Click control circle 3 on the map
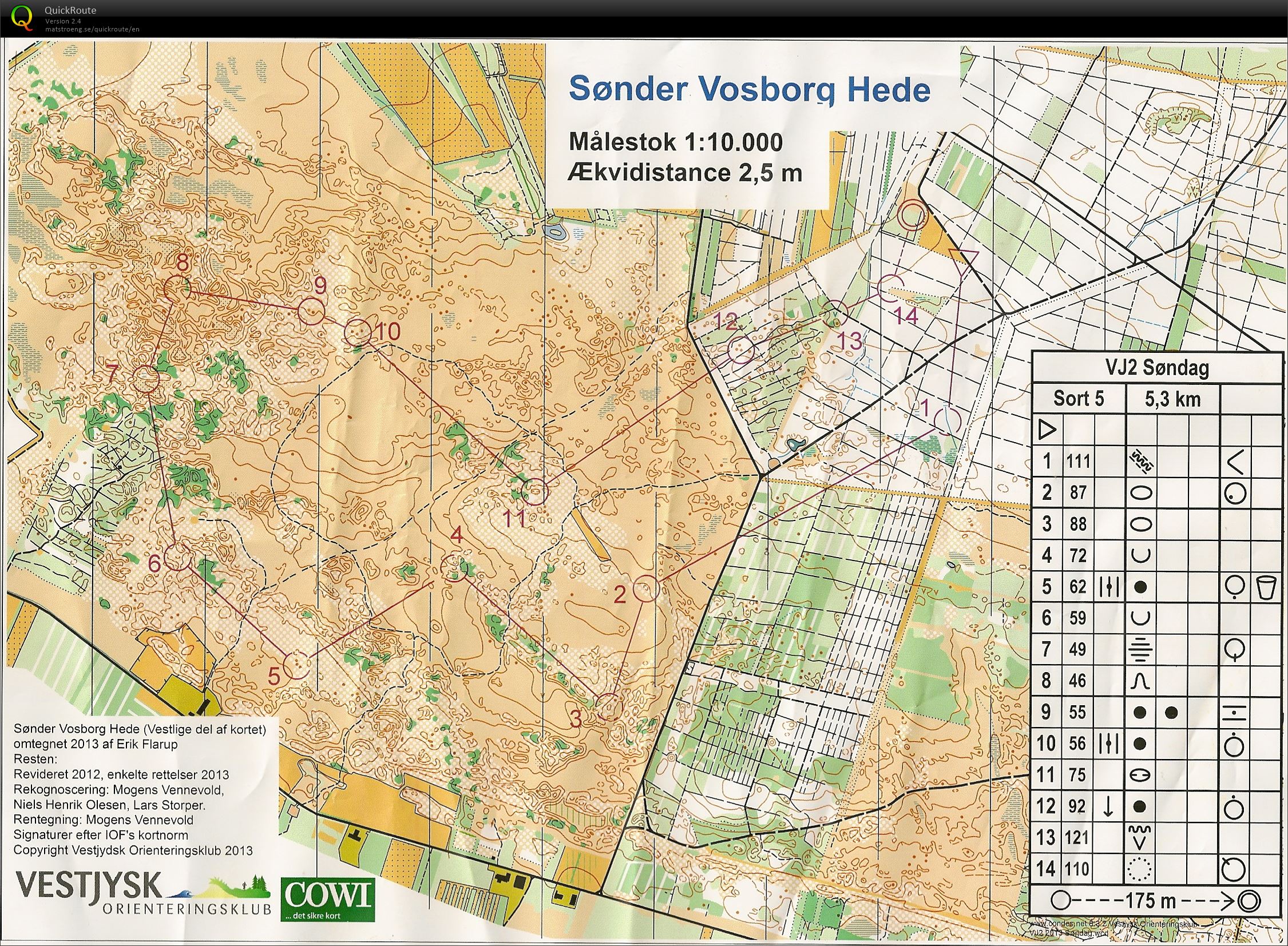The image size is (1288, 946). [x=608, y=706]
